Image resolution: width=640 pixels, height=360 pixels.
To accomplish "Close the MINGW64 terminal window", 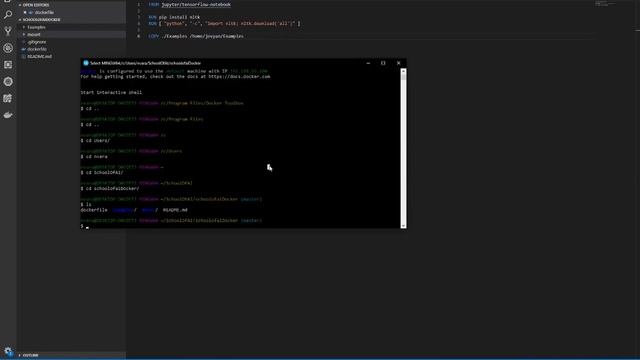I will point(398,63).
